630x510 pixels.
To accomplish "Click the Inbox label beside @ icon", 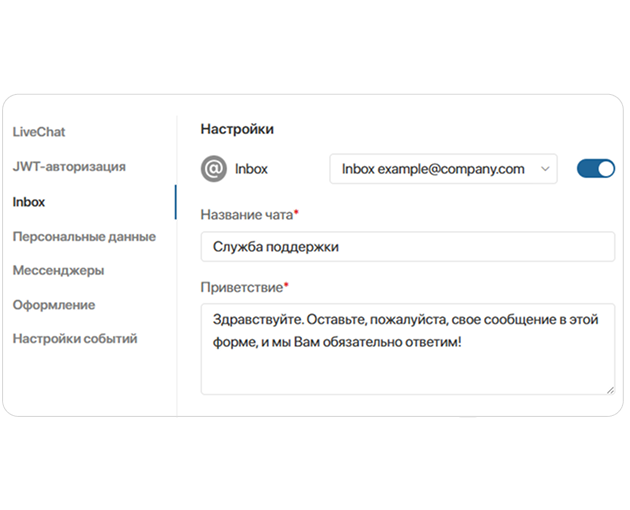I will coord(251,169).
